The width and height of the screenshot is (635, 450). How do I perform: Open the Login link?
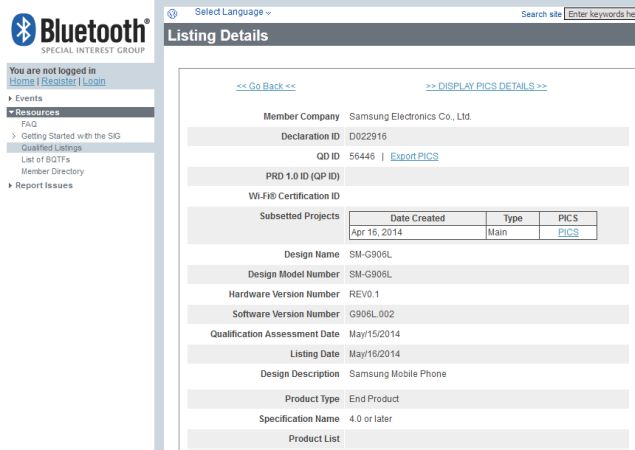tap(94, 81)
